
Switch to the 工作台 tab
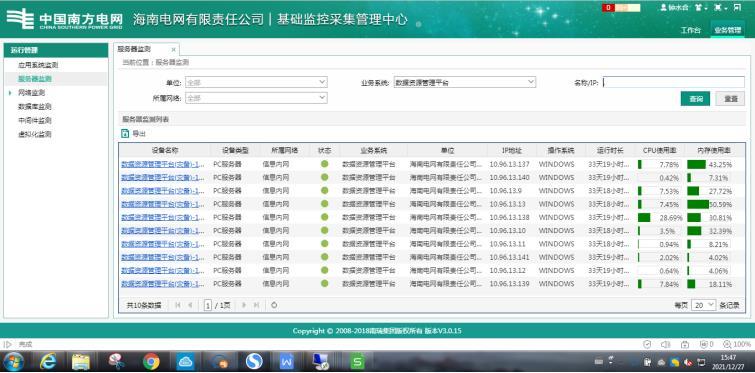click(x=690, y=30)
